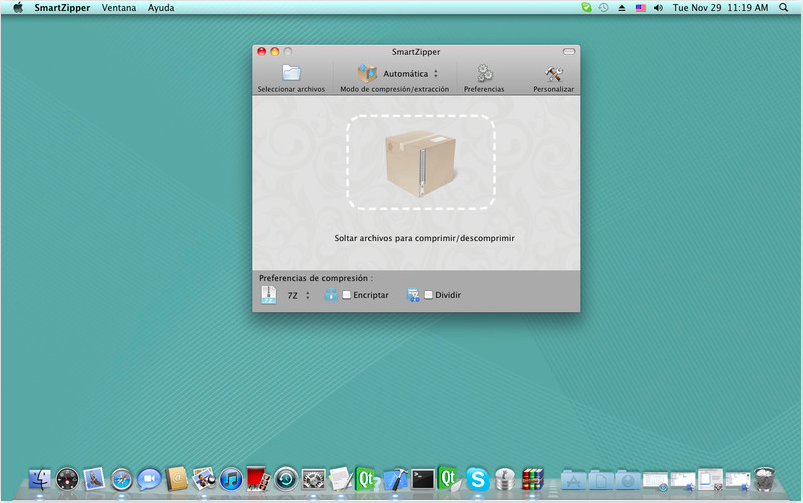
Task: Launch Skype from the dock
Action: pos(478,480)
